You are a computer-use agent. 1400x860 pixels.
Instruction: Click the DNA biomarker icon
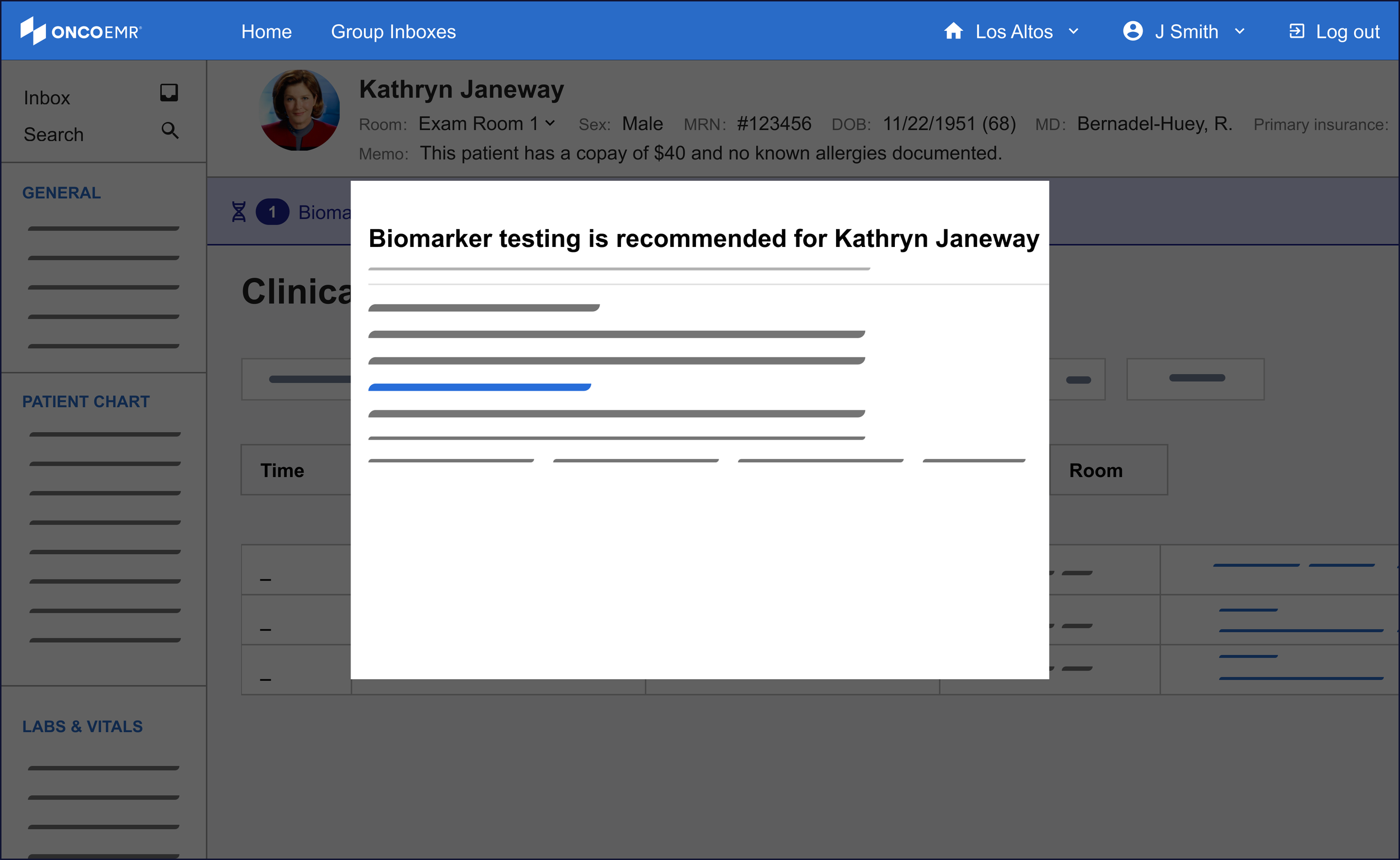point(239,212)
